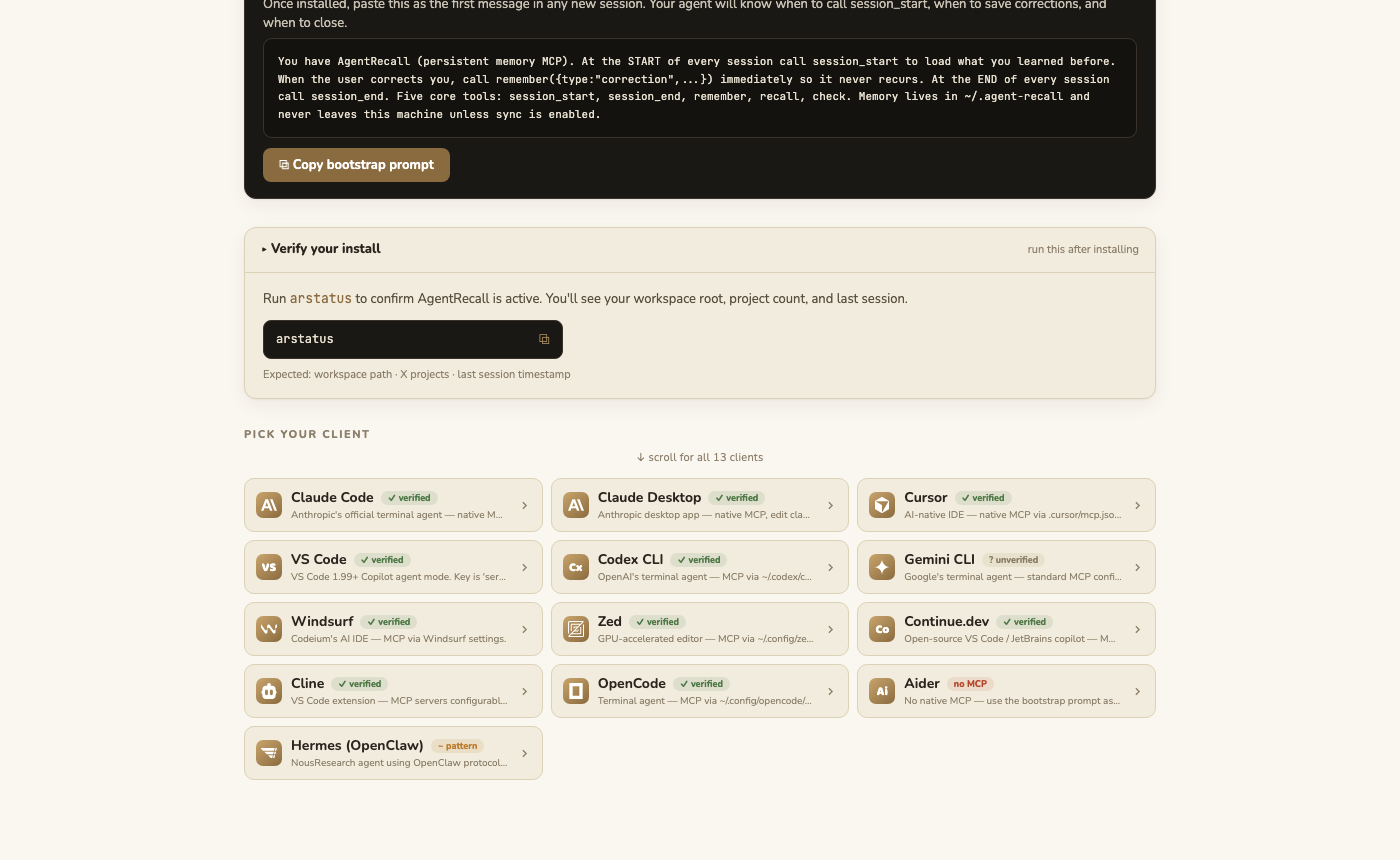This screenshot has width=1400, height=860.
Task: Click the unverified badge on Gemini CLI
Action: tap(1014, 560)
